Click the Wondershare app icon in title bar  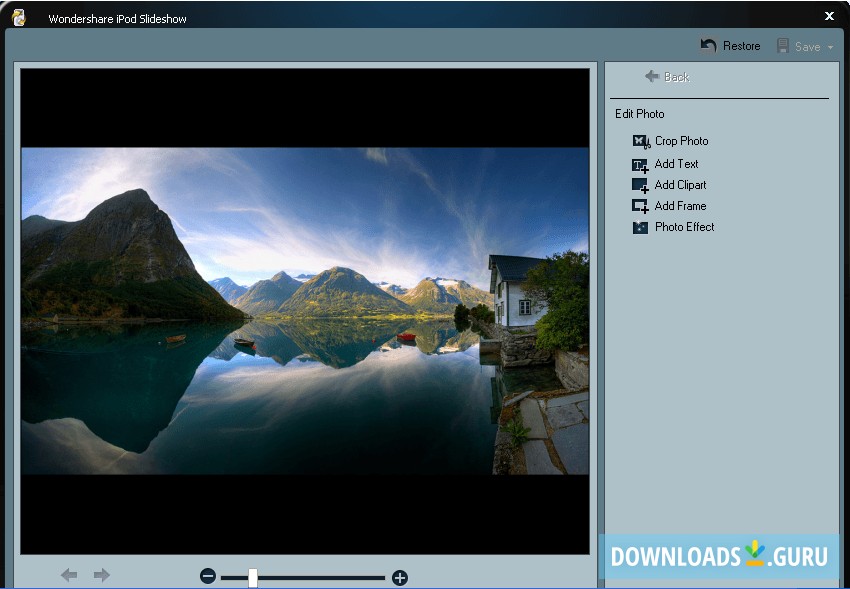click(x=18, y=17)
